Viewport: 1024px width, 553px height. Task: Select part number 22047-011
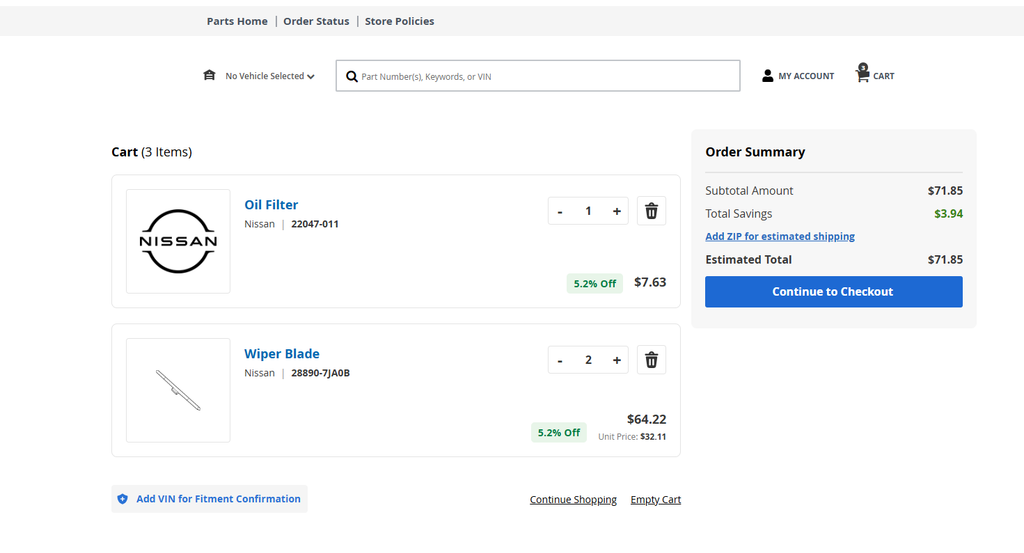pyautogui.click(x=315, y=224)
